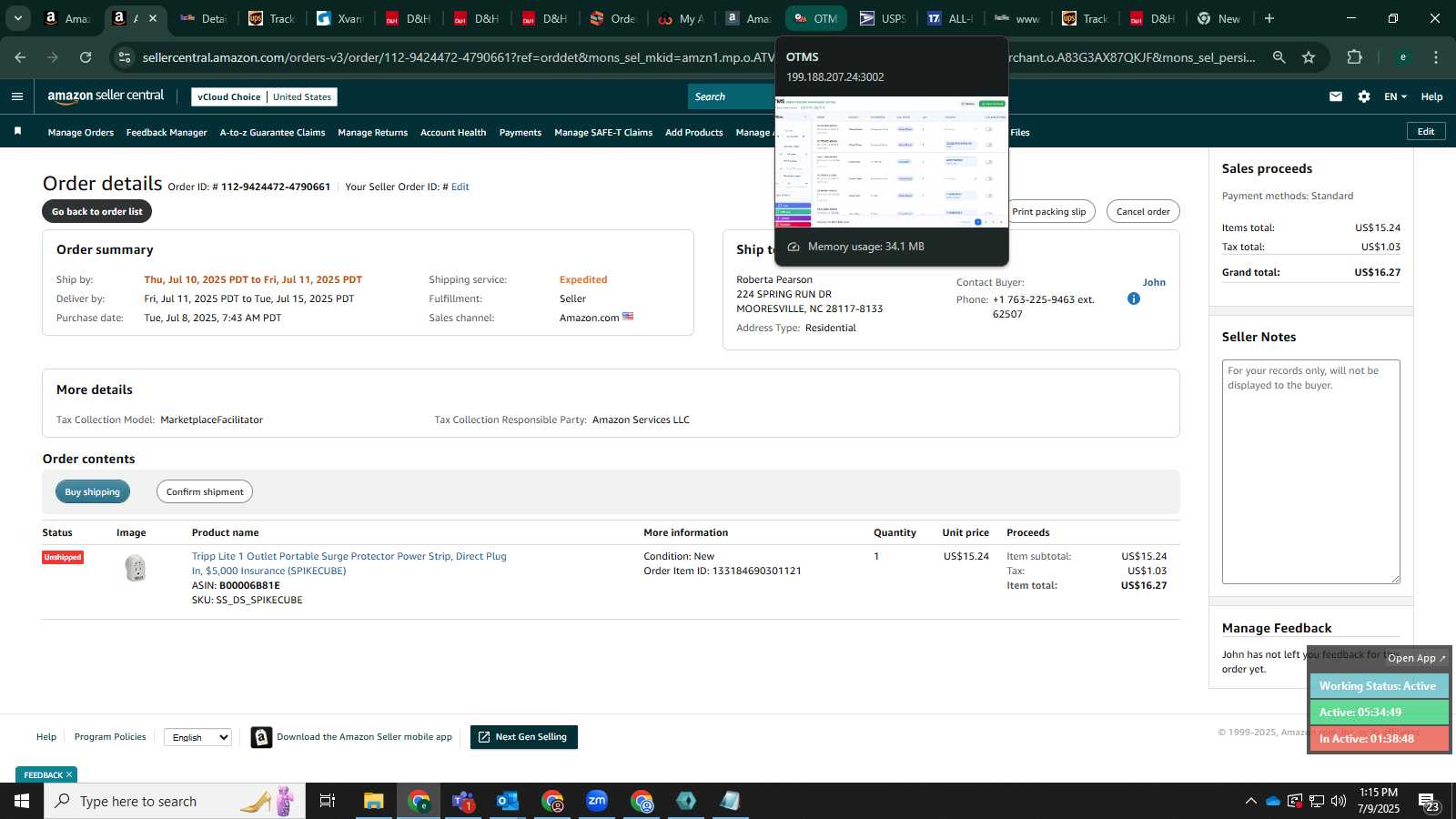Screen dimensions: 1456x819
Task: Bookmark this page with the star icon
Action: pyautogui.click(x=1309, y=57)
